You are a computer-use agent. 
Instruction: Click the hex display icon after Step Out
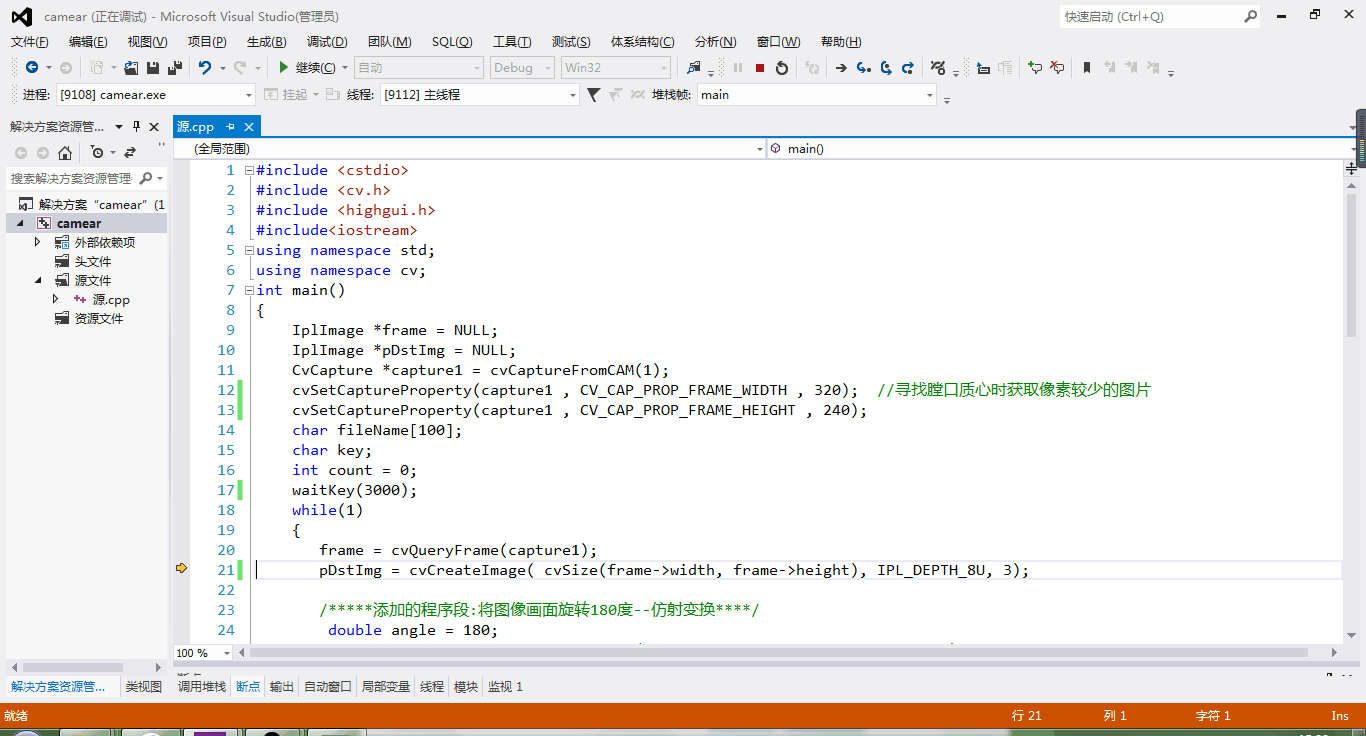938,68
